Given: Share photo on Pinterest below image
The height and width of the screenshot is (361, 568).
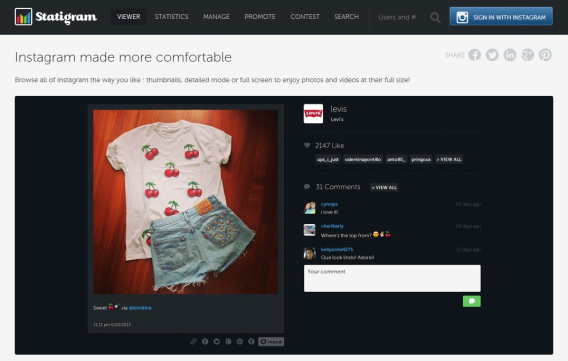Looking at the screenshot, I should [x=240, y=341].
